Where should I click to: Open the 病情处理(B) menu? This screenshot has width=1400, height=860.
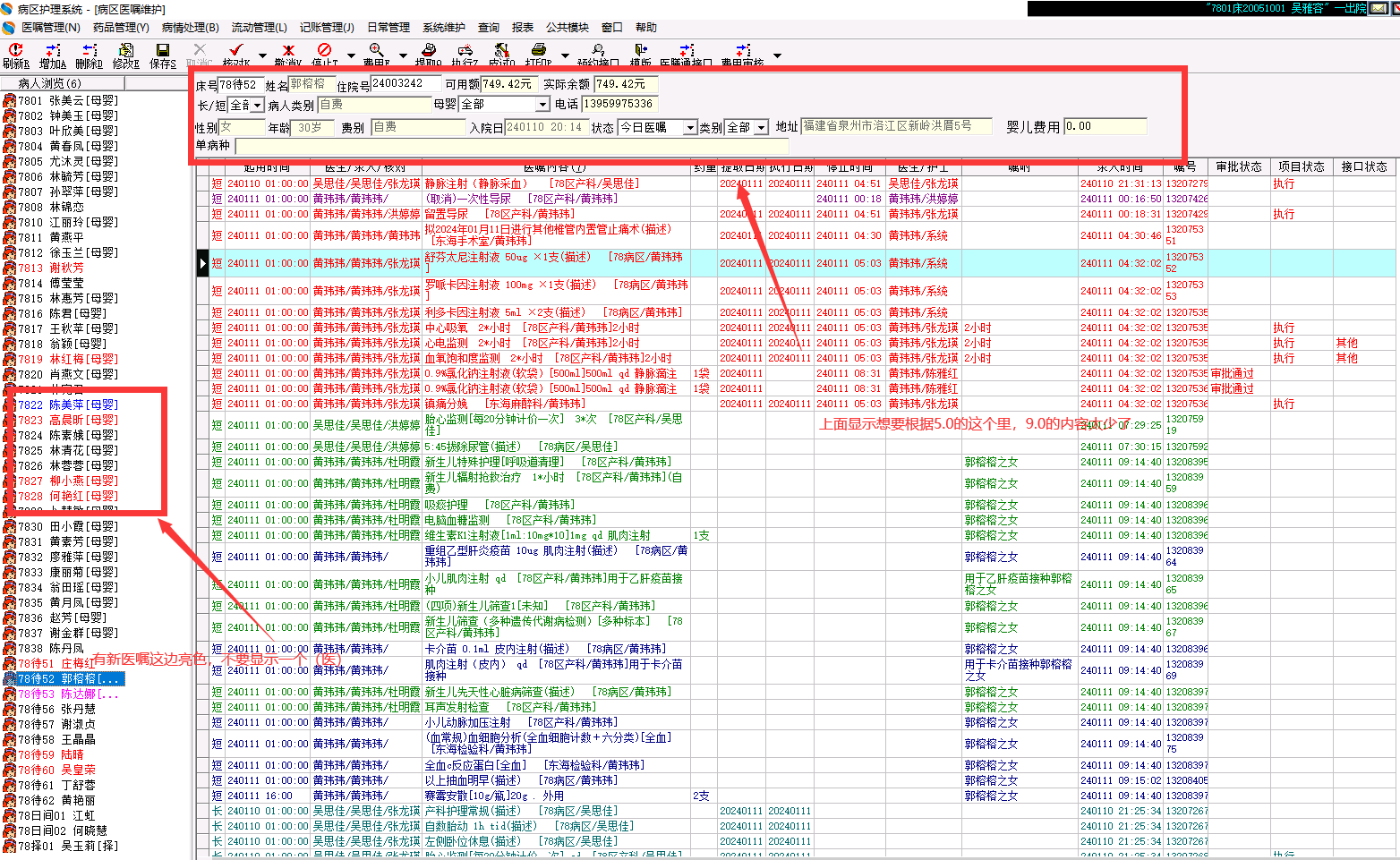(191, 28)
